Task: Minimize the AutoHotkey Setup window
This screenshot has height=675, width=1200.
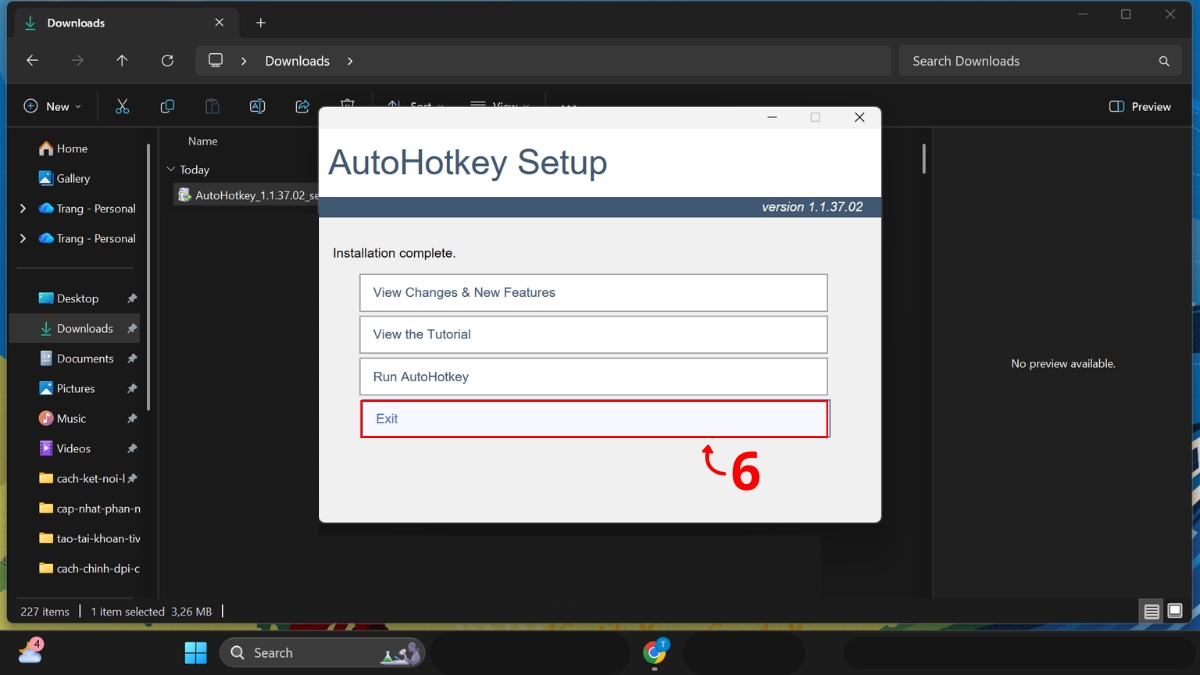Action: point(772,117)
